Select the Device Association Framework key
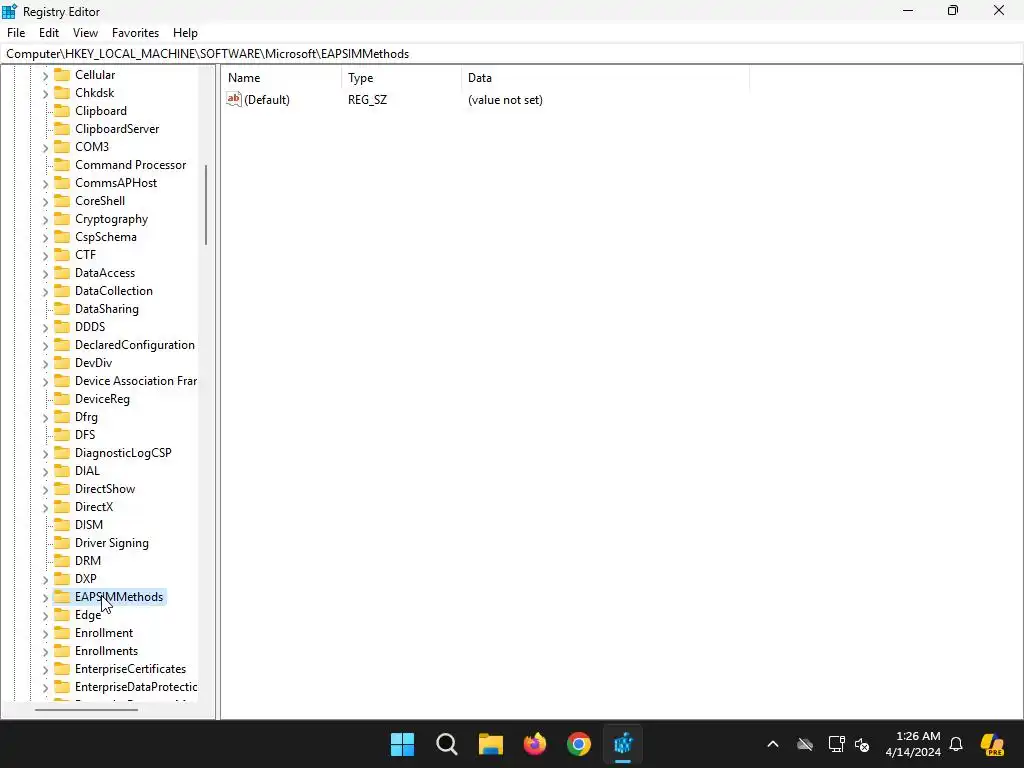This screenshot has width=1024, height=768. [x=136, y=381]
